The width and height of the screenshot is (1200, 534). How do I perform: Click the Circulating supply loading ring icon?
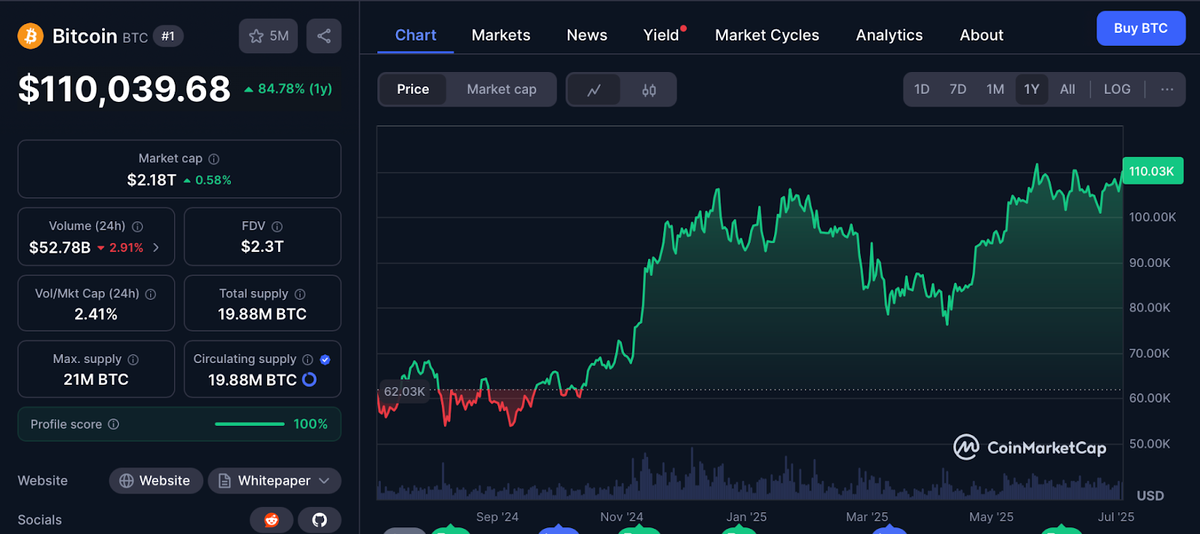309,380
